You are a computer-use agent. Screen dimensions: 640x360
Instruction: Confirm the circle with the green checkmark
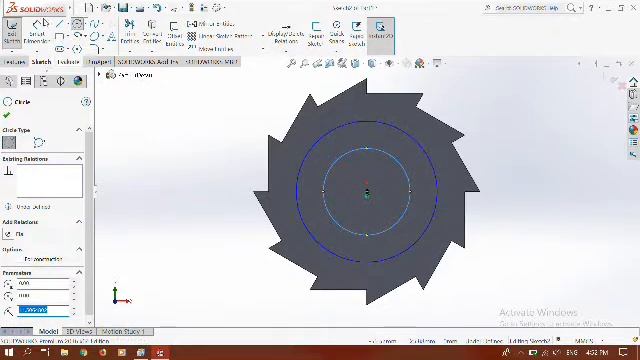7,116
